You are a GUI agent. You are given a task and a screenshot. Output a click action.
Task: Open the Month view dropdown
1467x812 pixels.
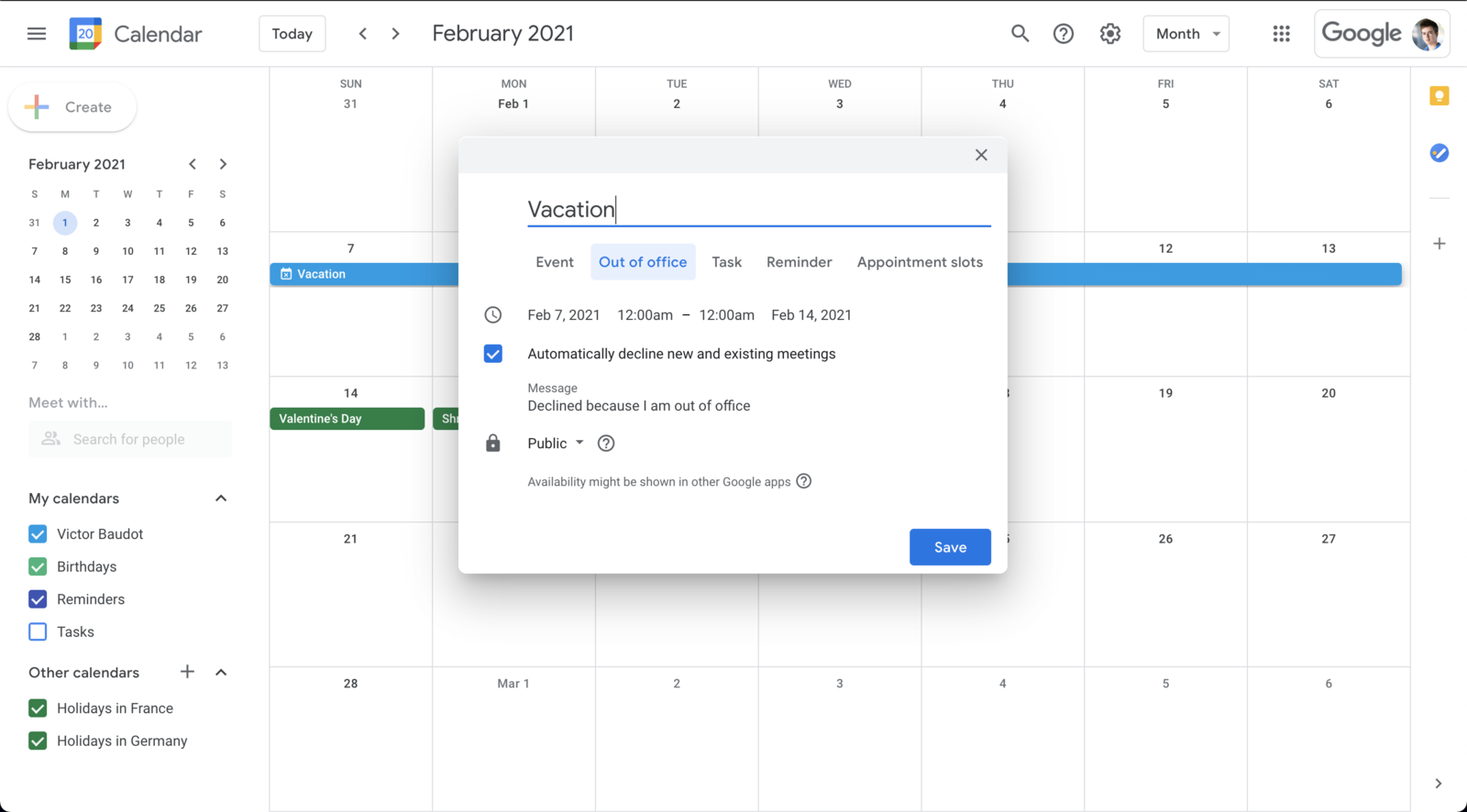(x=1186, y=34)
